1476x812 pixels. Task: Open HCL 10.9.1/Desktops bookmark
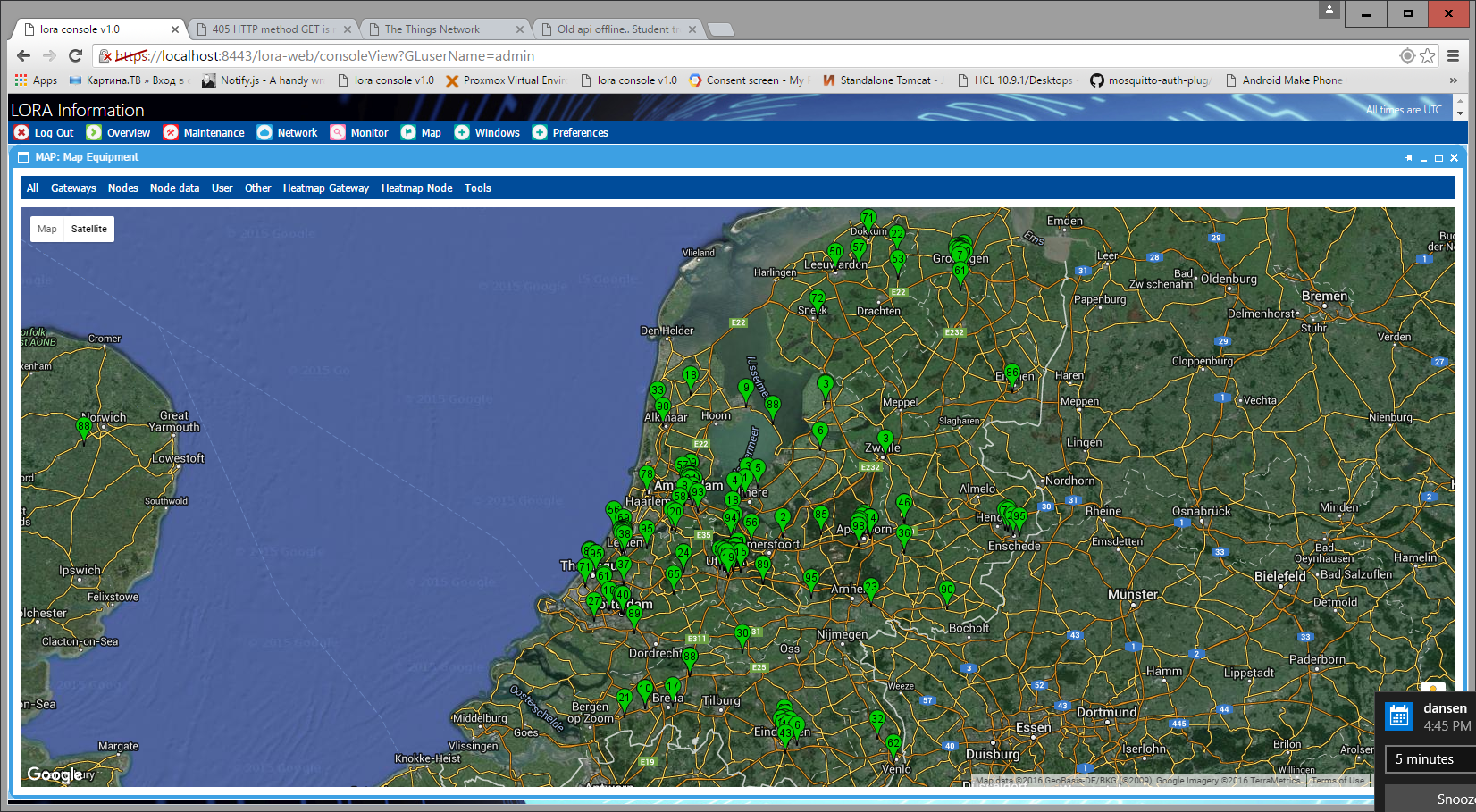point(1015,80)
